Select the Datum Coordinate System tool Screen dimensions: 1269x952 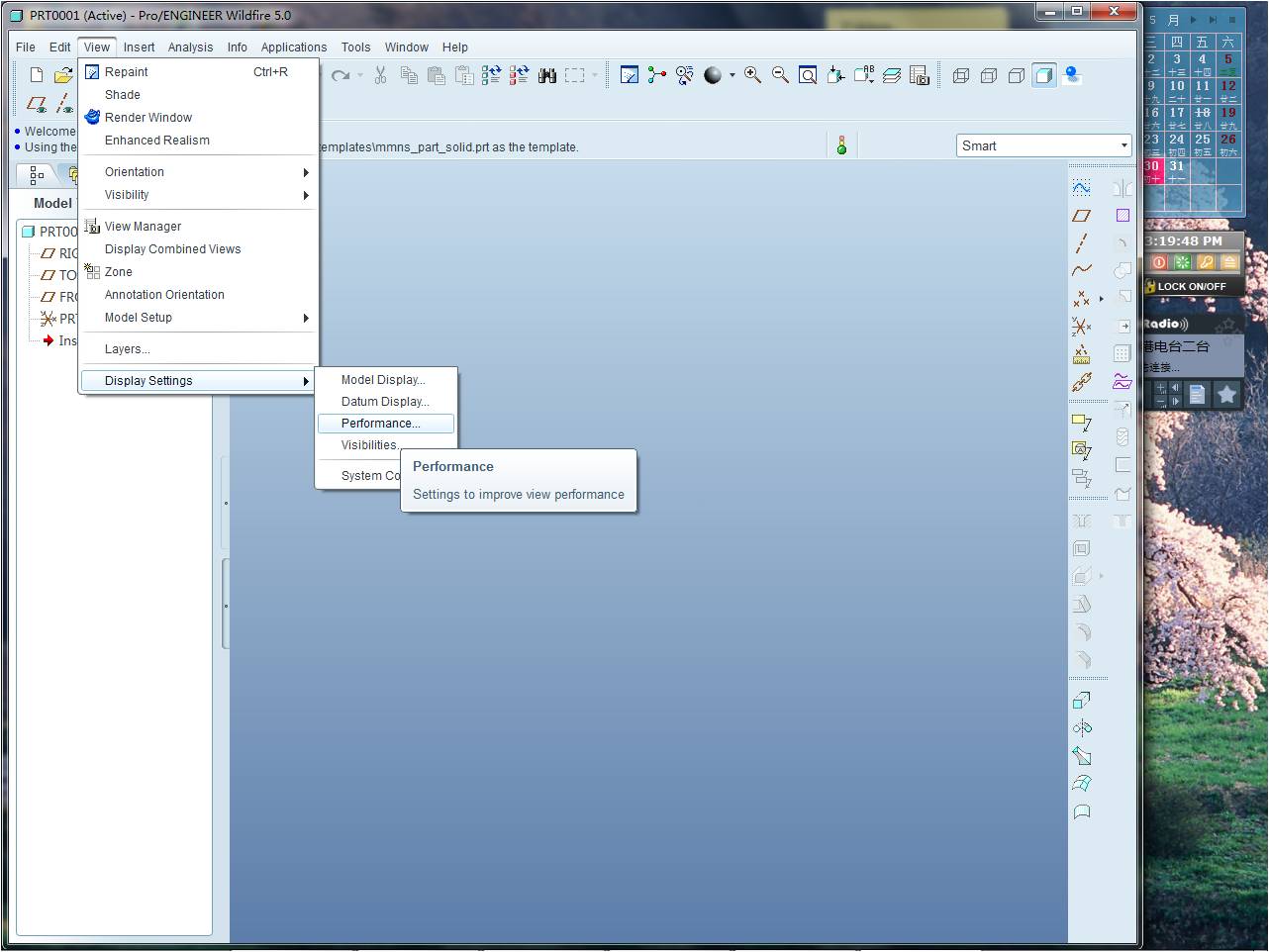click(x=1081, y=326)
